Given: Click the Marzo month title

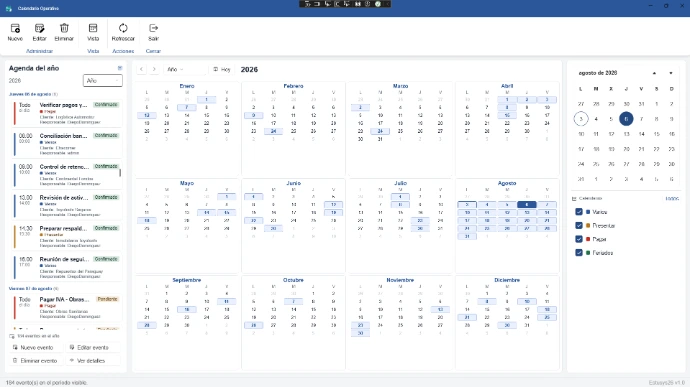Looking at the screenshot, I should coord(400,86).
